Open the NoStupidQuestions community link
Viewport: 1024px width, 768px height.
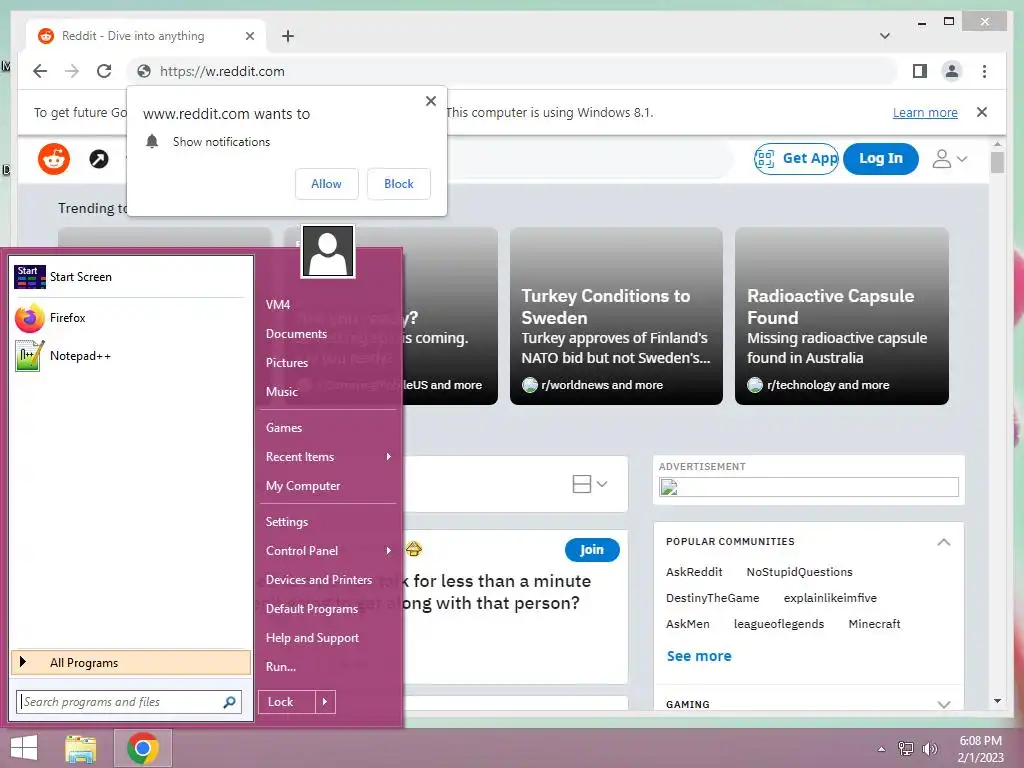tap(799, 572)
